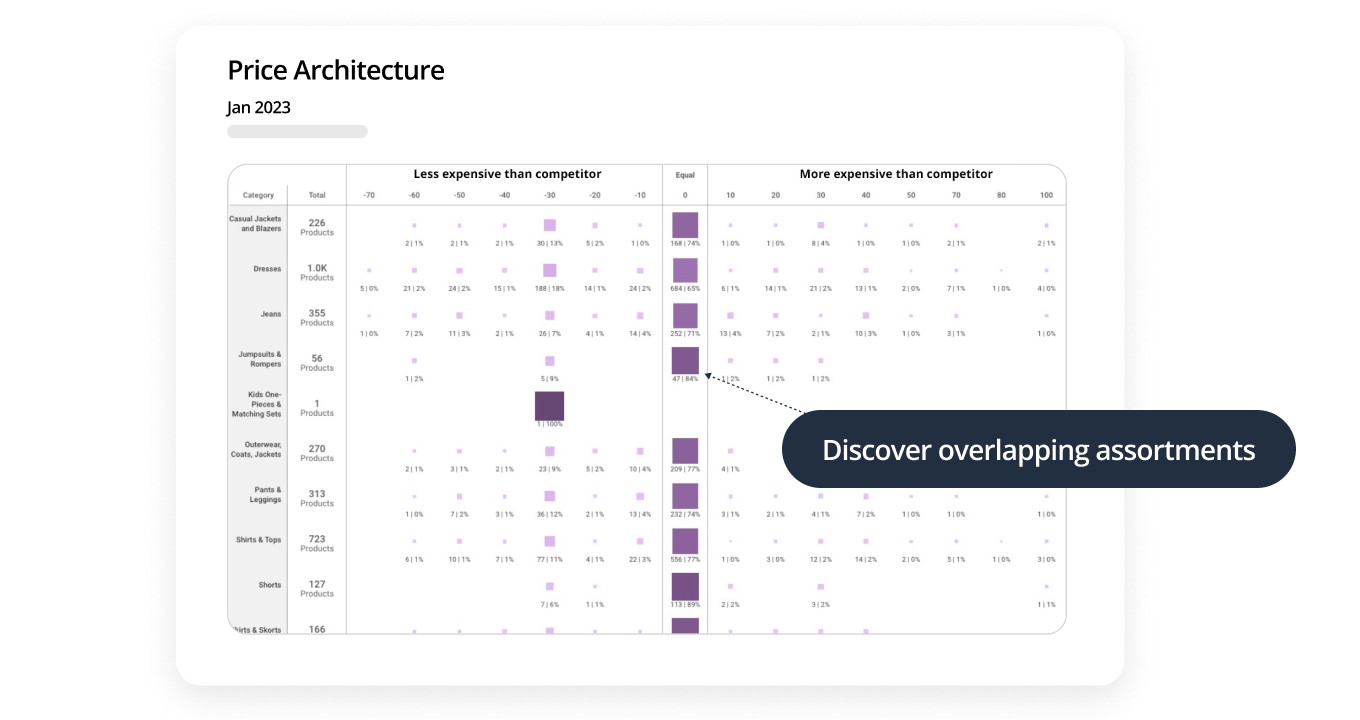The width and height of the screenshot is (1360, 720).
Task: Click the gray placeholder bar under the date
Action: [297, 131]
